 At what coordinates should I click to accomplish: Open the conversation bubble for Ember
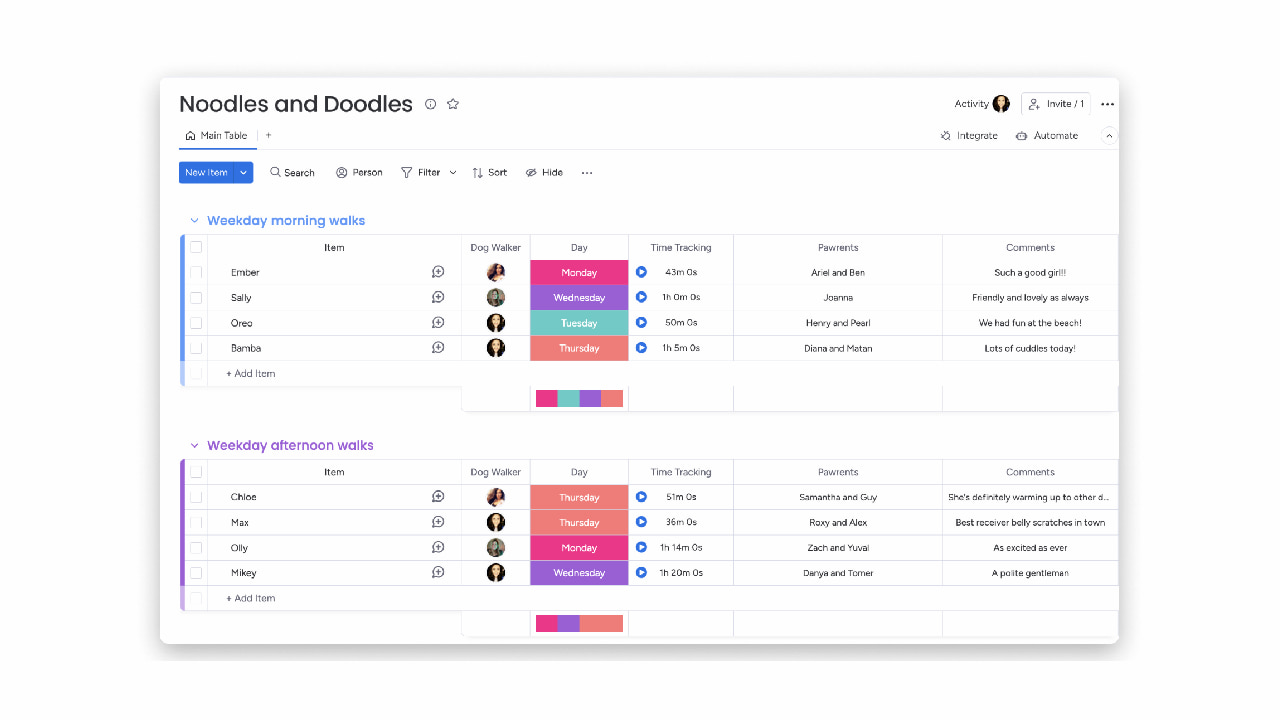(x=438, y=271)
